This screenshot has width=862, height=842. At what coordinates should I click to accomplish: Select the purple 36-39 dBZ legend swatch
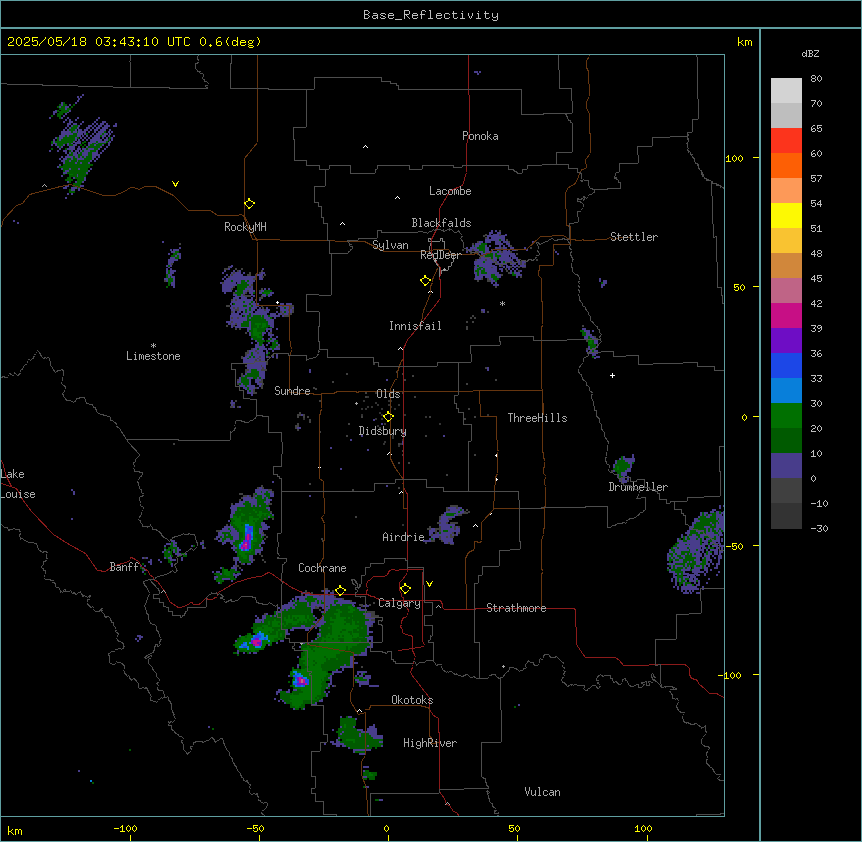(786, 341)
